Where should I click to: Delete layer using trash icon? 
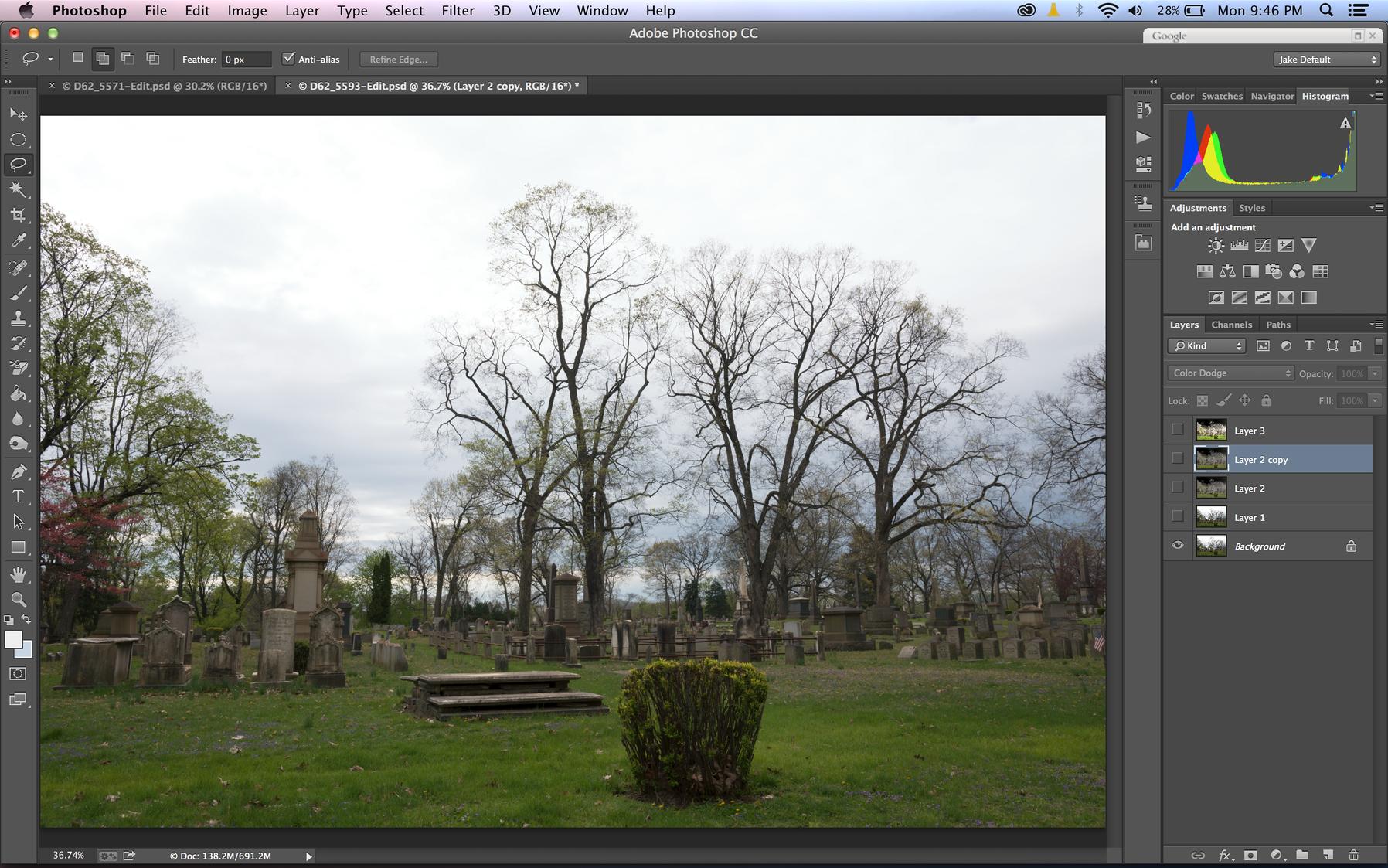tap(1353, 855)
